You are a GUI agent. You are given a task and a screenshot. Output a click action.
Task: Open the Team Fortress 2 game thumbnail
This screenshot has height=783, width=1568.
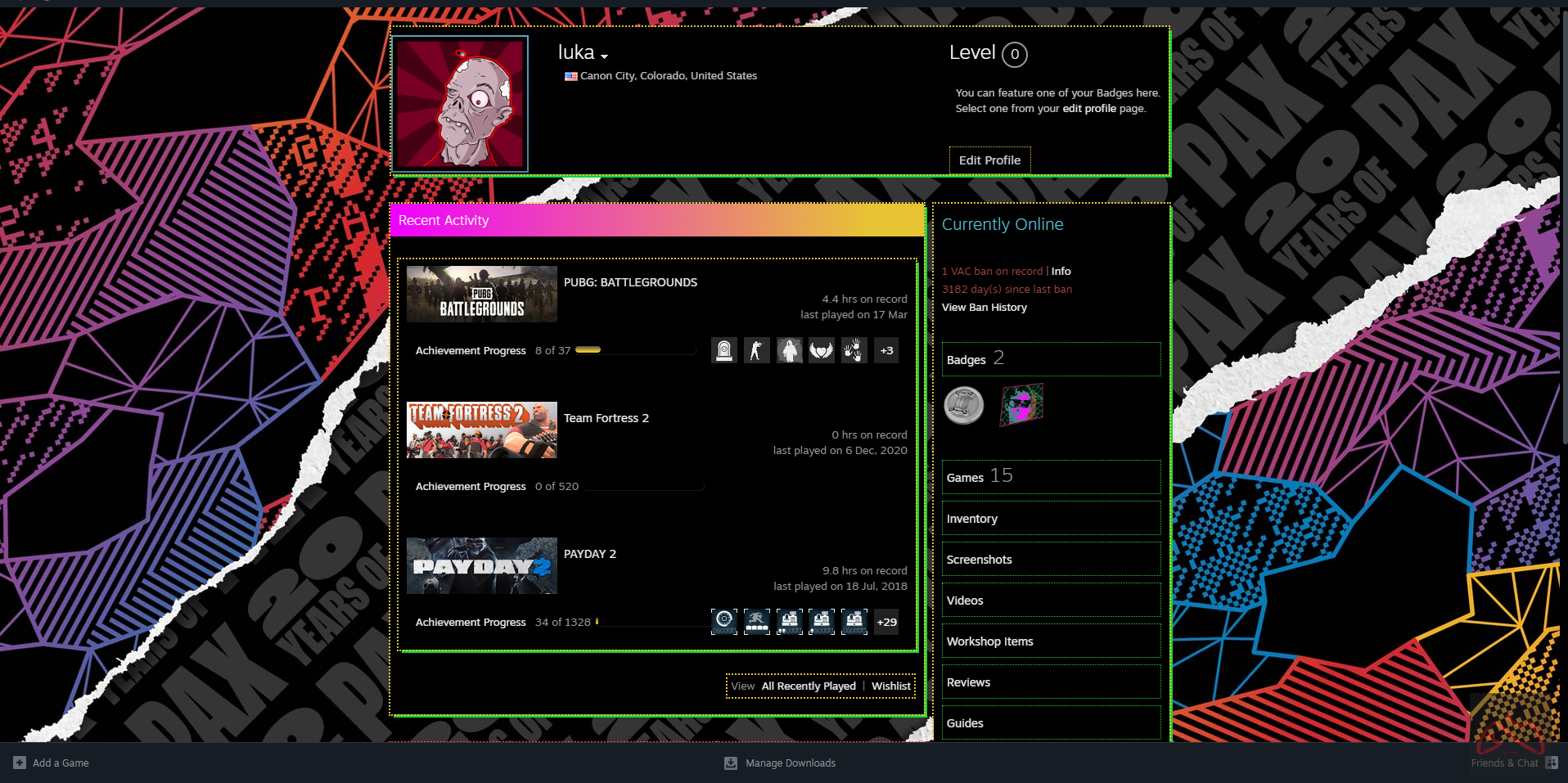481,430
